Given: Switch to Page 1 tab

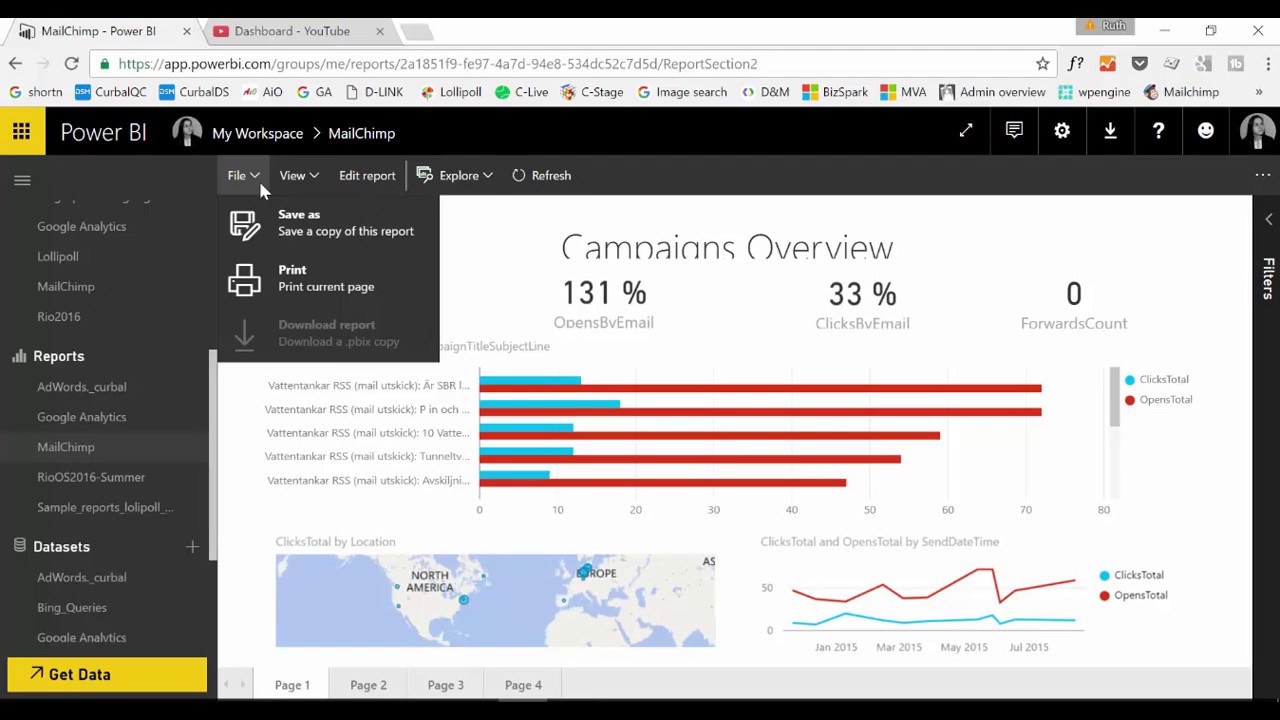Looking at the screenshot, I should [292, 685].
